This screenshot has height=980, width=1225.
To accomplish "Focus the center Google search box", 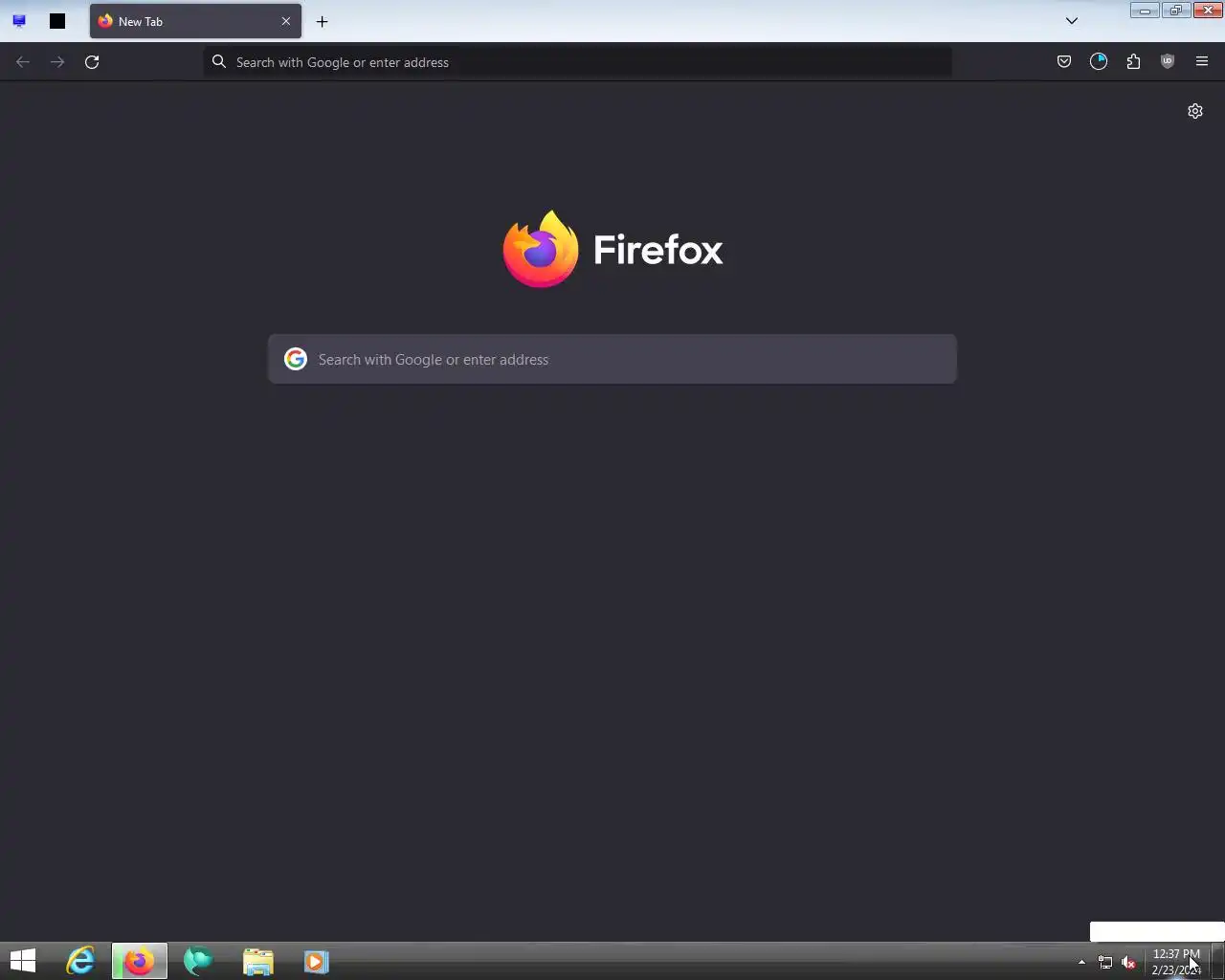I will click(612, 359).
